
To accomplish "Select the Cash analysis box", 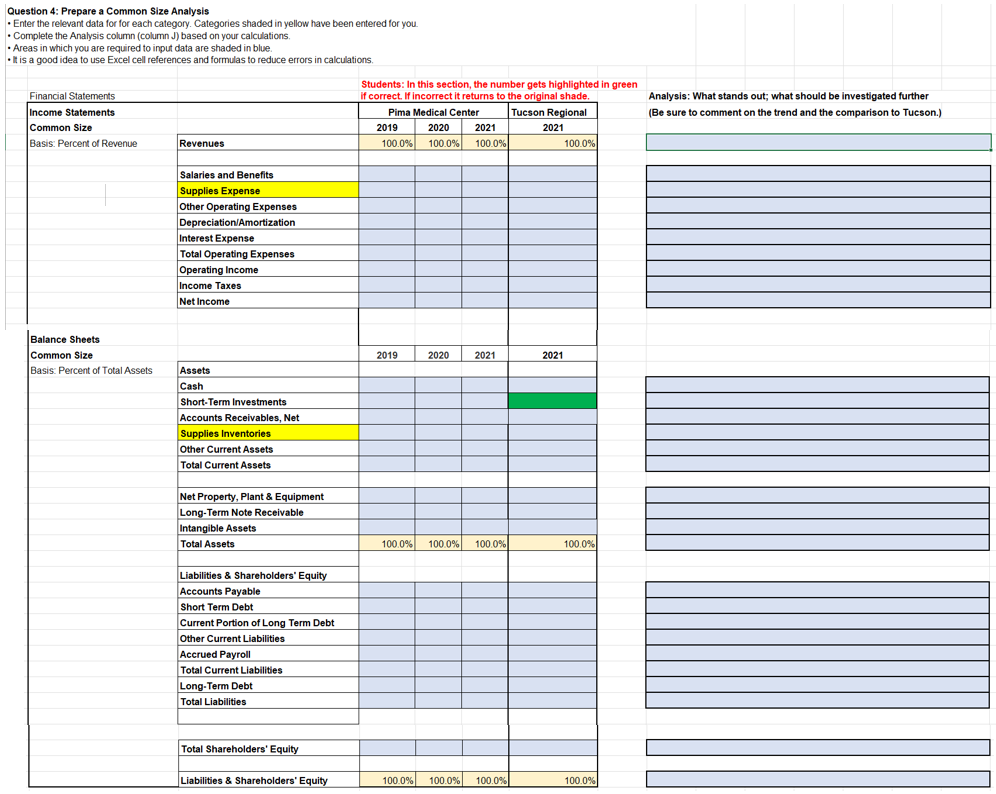I will pos(818,384).
